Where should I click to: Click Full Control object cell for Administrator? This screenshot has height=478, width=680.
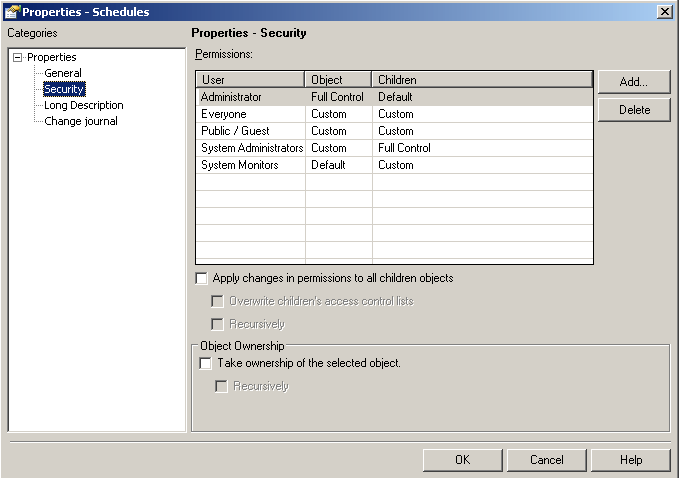coord(339,97)
